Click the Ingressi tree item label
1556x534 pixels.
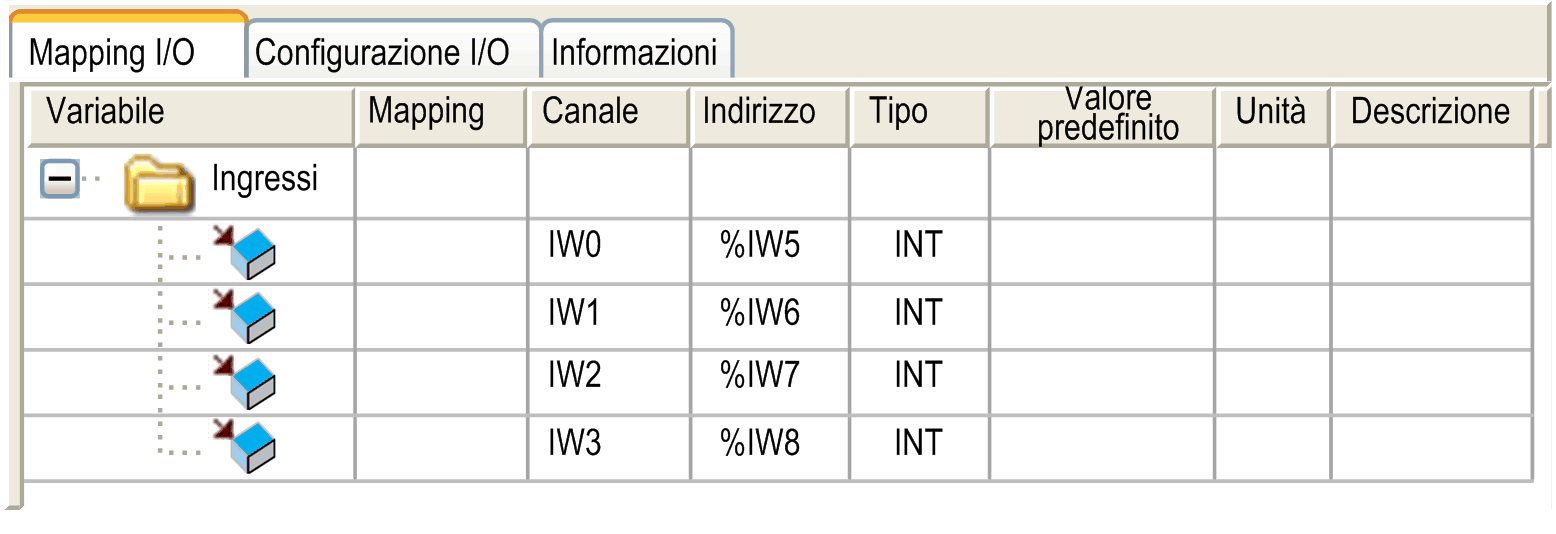click(x=265, y=179)
